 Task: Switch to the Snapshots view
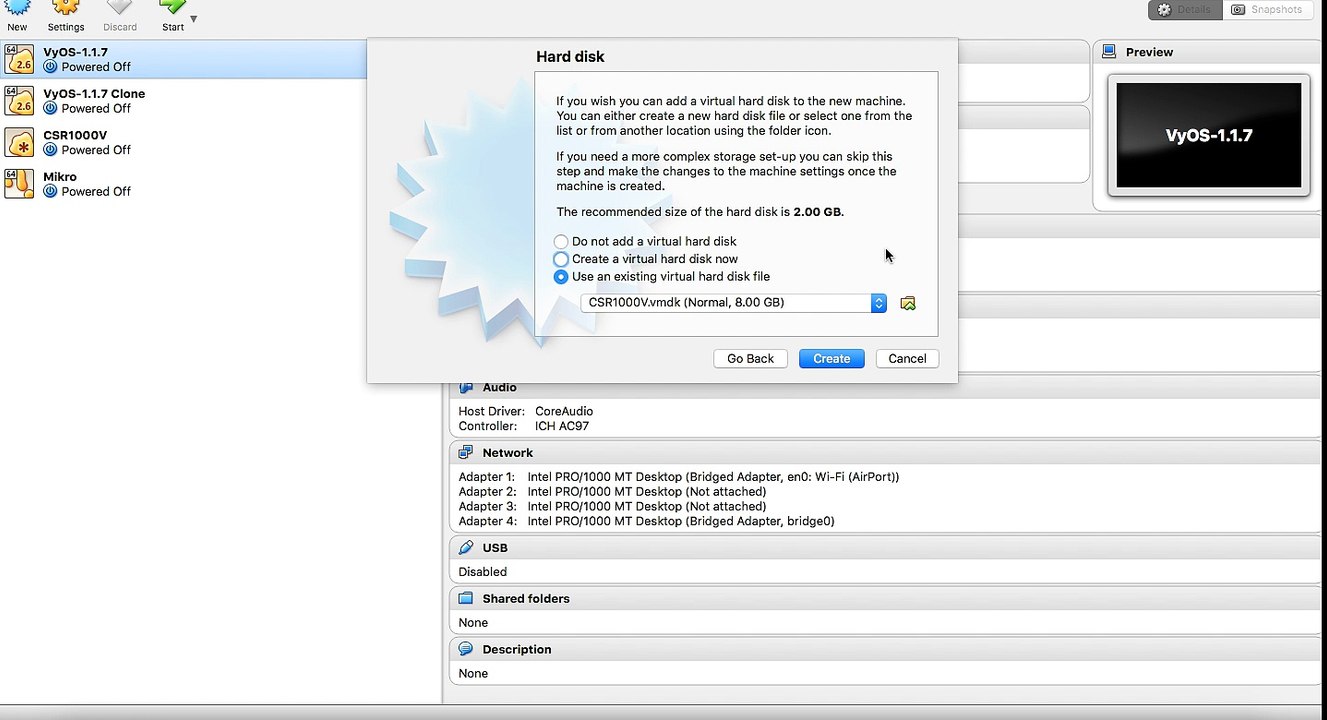1267,10
